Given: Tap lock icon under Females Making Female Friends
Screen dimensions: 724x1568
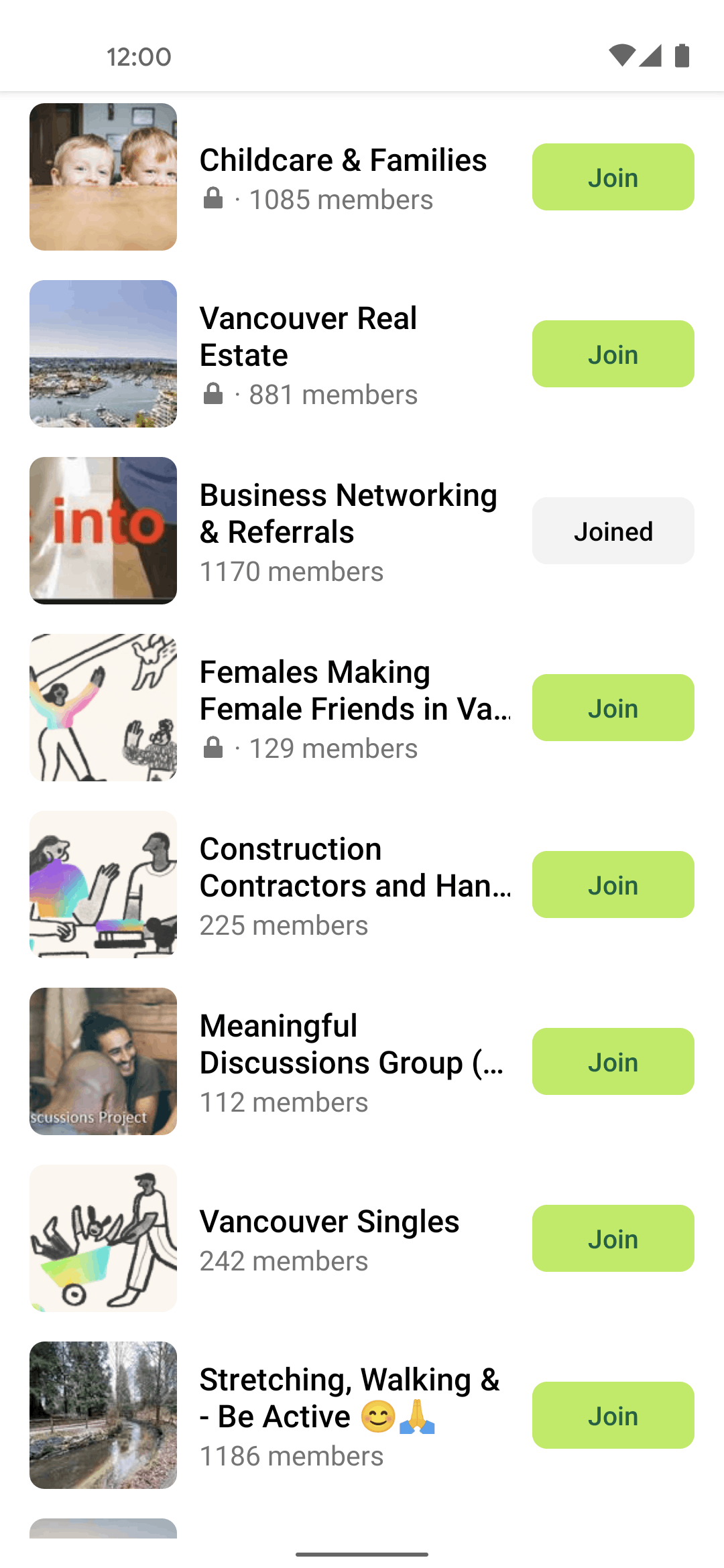Looking at the screenshot, I should click(x=213, y=748).
